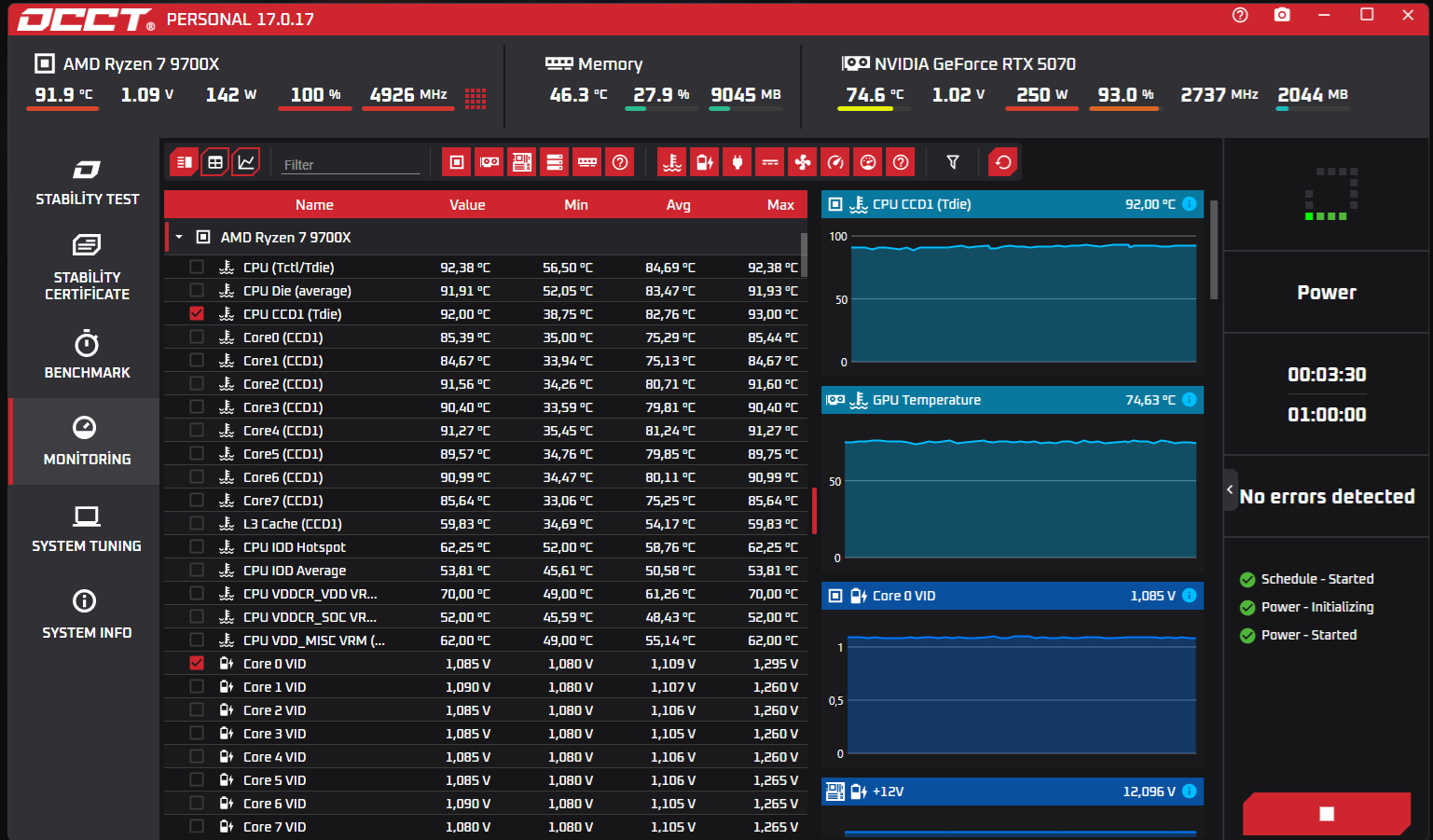Check the CPU Die (average) checkbox
Screen dimensions: 1433x840
(197, 291)
